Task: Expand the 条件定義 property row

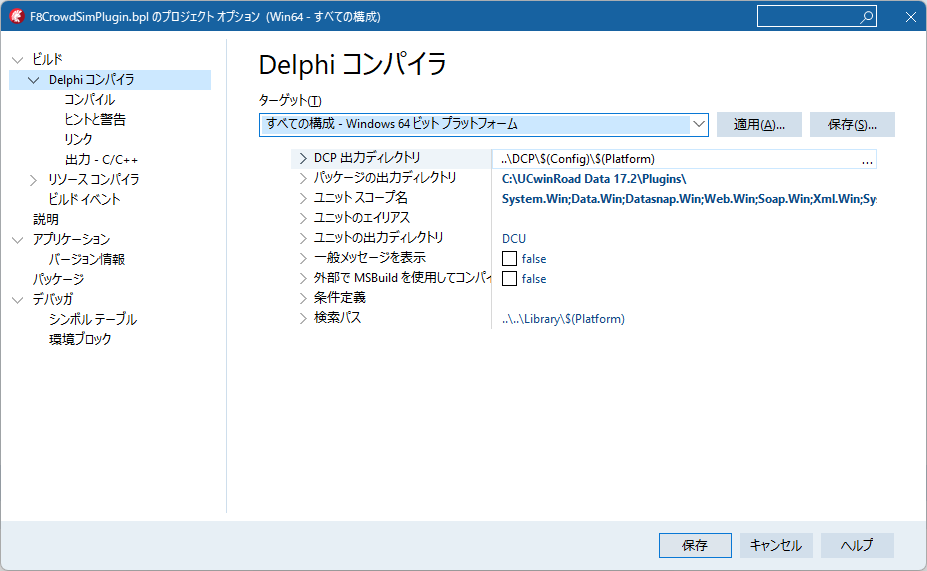Action: click(x=304, y=298)
